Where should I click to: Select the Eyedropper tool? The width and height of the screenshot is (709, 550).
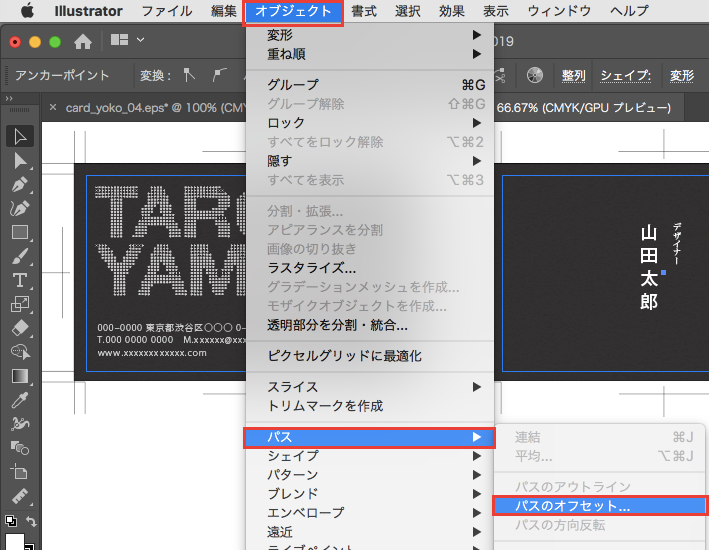click(x=19, y=400)
